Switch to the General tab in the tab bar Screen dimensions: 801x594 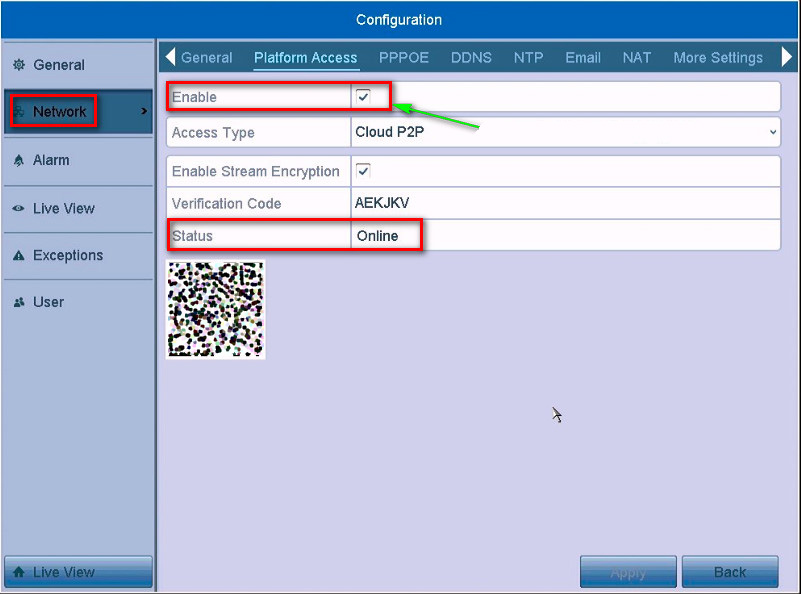point(206,58)
